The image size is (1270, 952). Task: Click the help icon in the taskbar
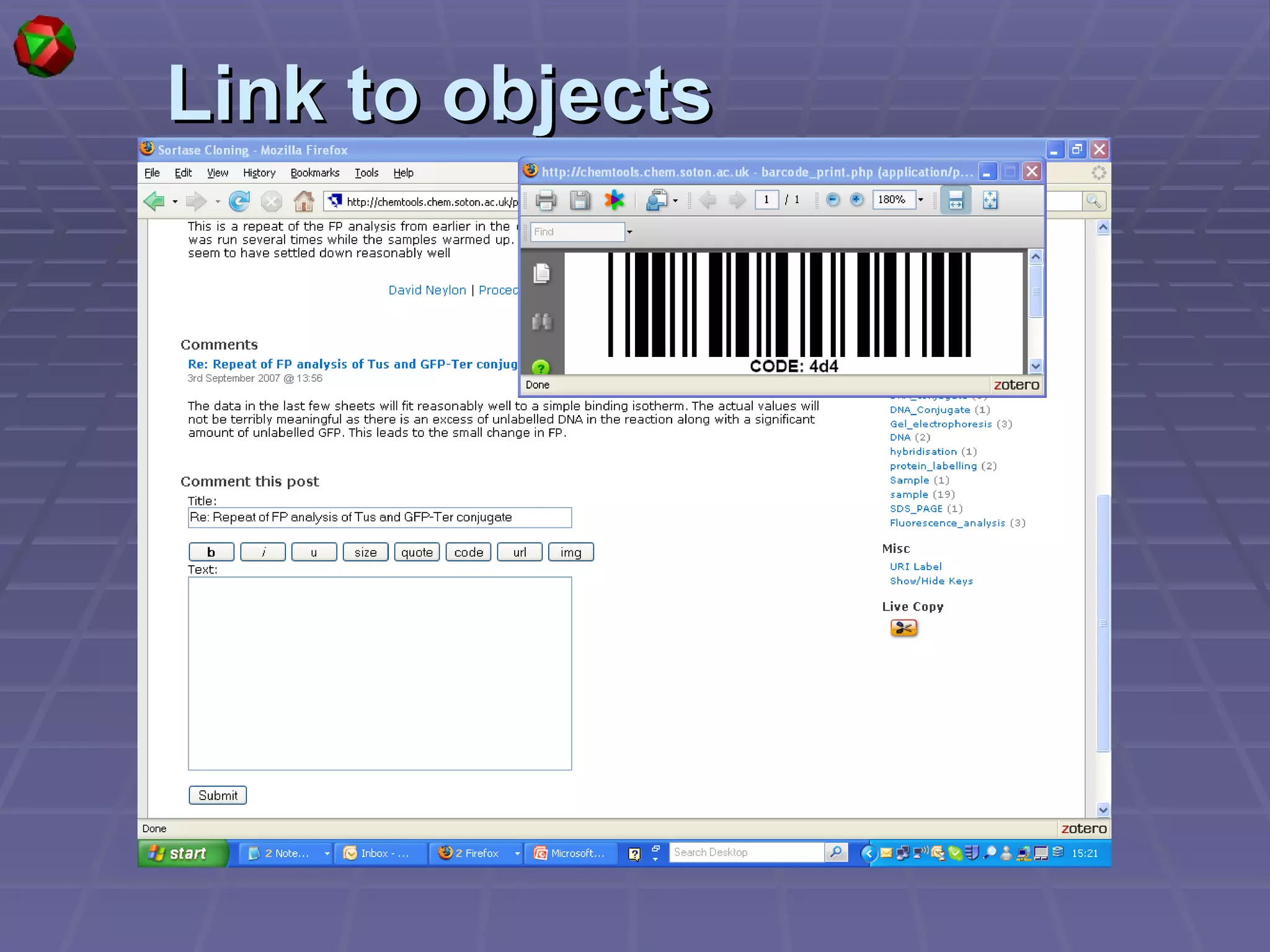634,853
